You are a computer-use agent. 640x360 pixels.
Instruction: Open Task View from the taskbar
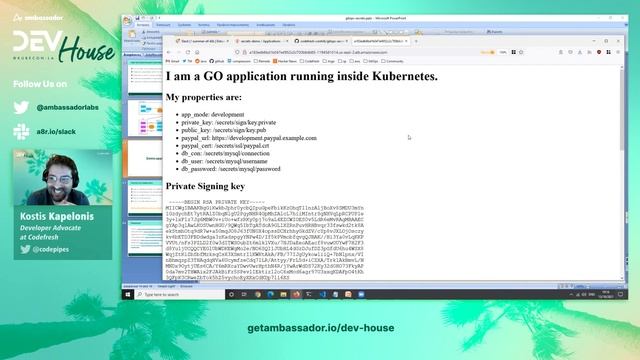244,294
